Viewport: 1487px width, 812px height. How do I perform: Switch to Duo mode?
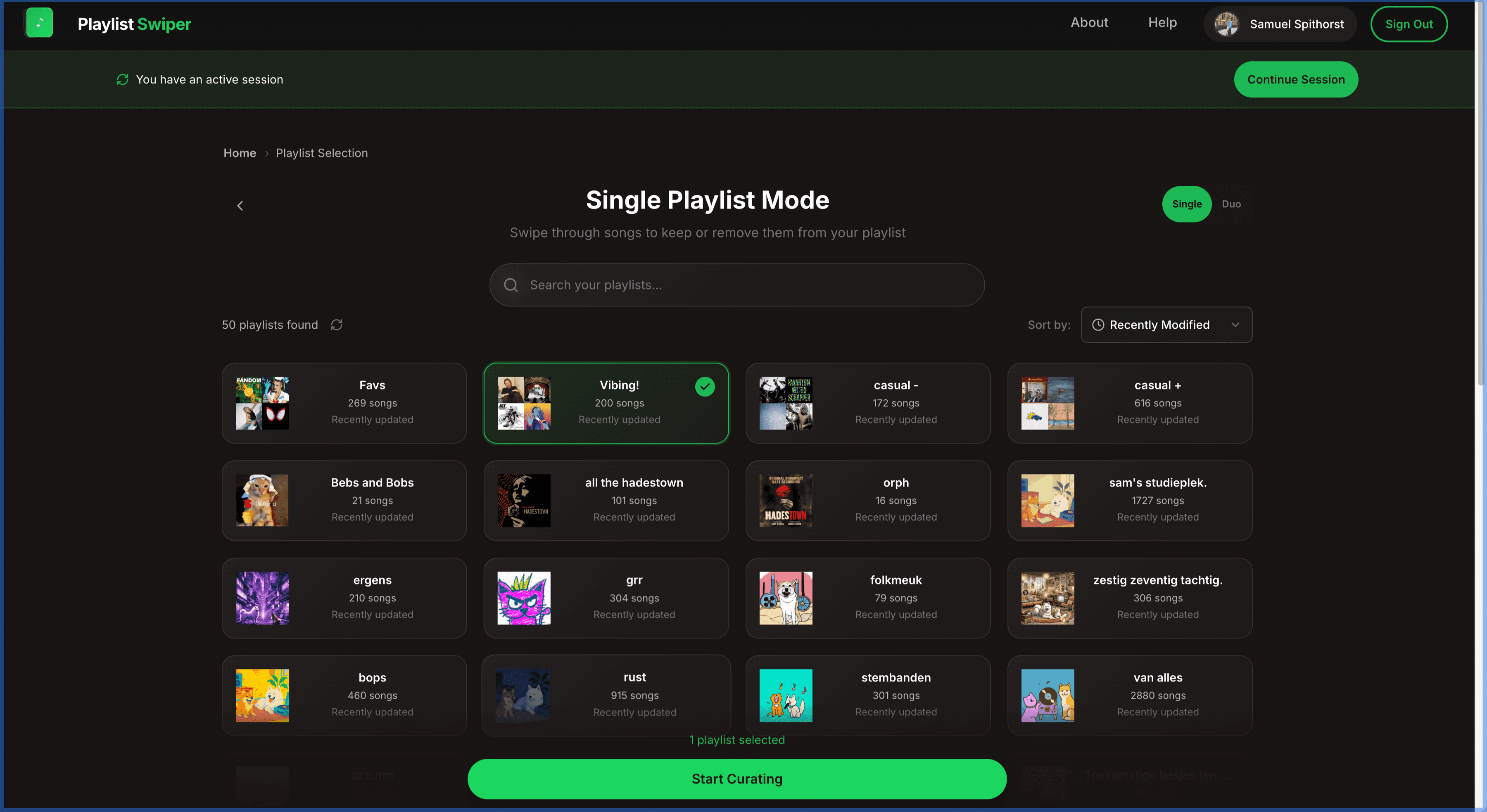coord(1231,204)
